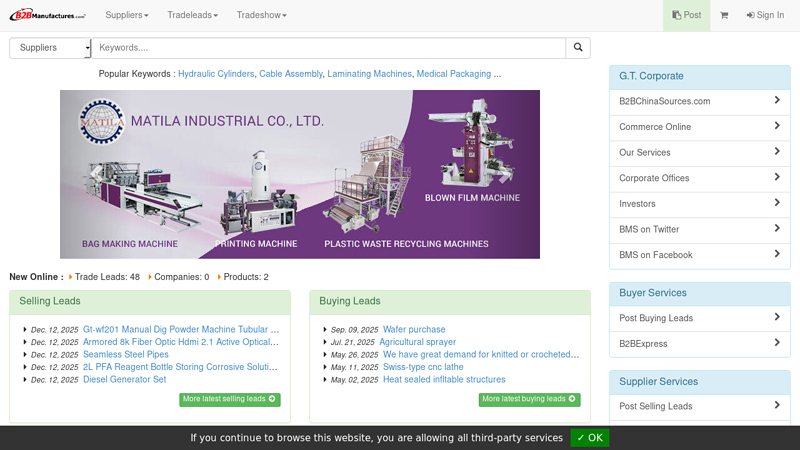Open the Suppliers menu in the navbar

coord(127,15)
